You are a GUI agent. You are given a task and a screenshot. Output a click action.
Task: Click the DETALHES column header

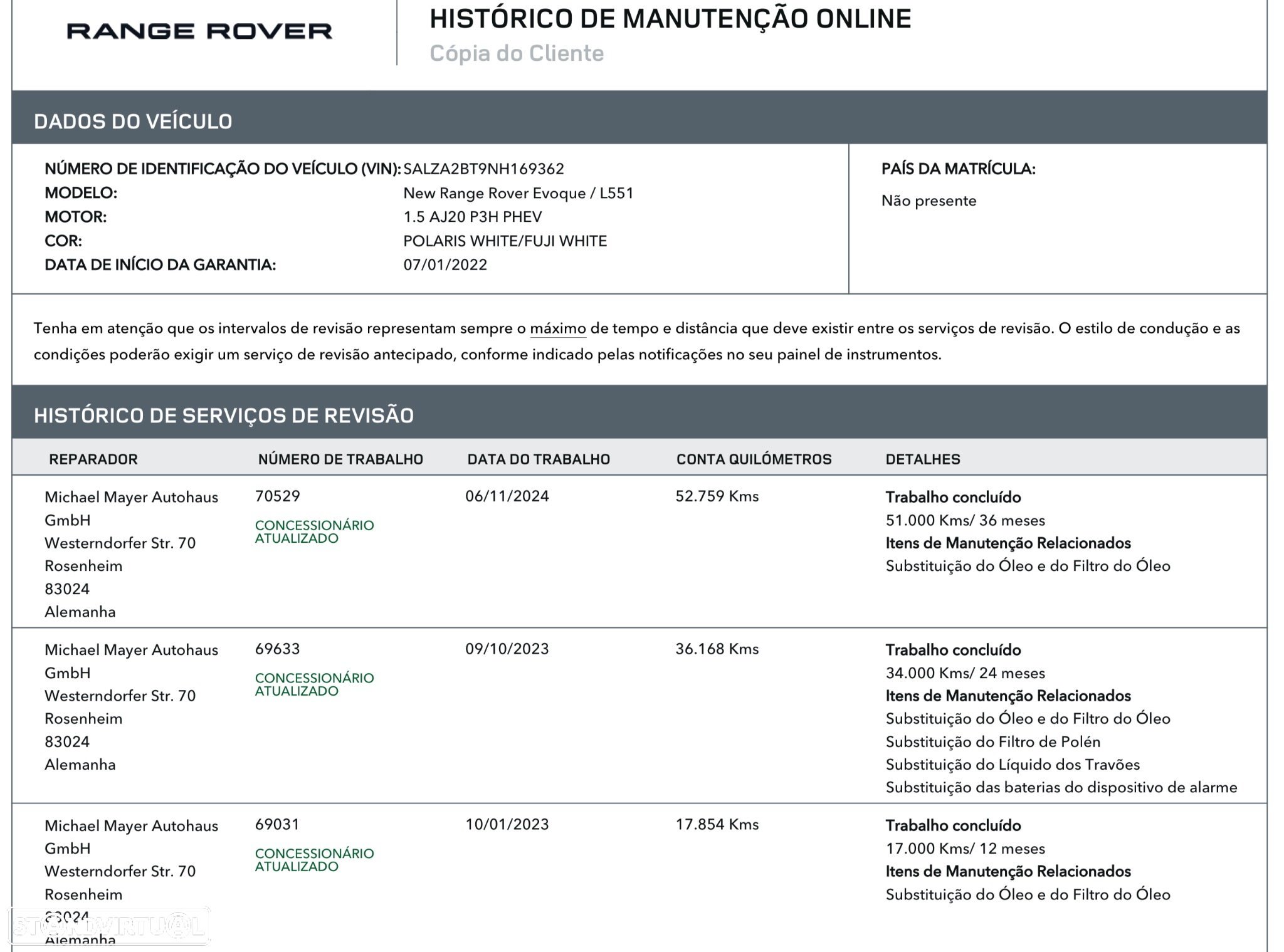click(922, 459)
